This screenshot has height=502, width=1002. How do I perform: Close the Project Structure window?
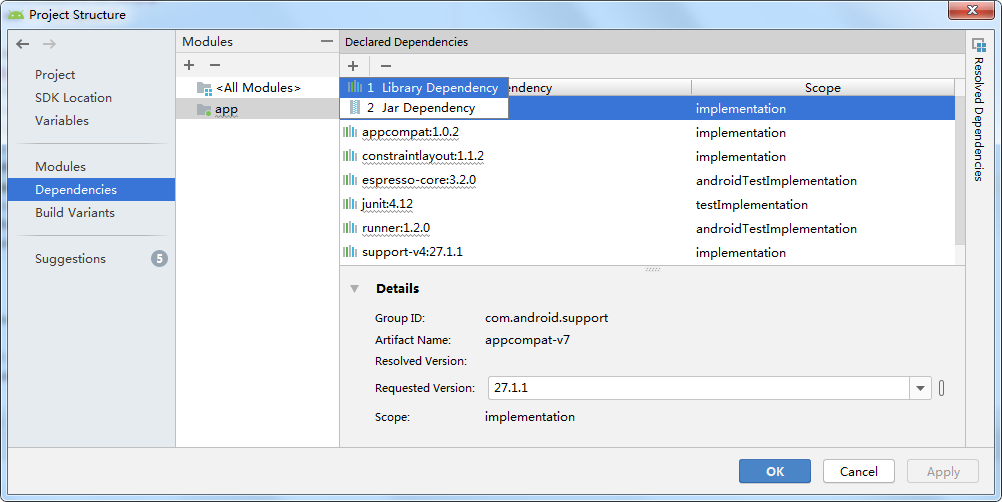point(971,10)
